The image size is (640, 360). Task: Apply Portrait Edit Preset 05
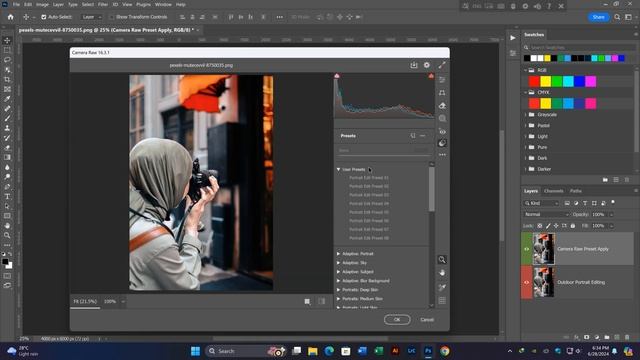369,212
